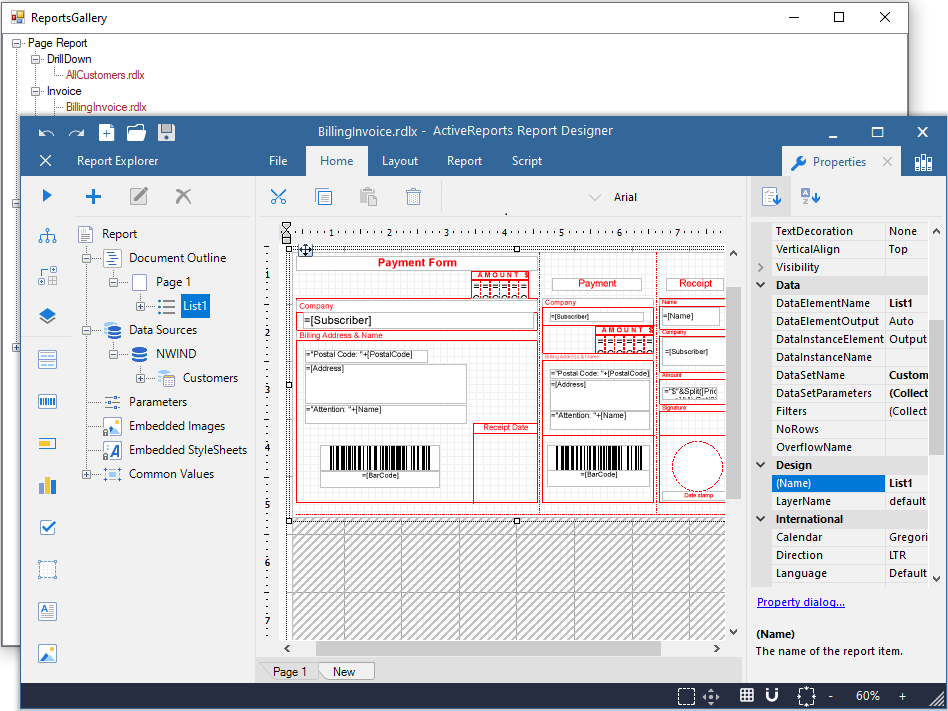Toggle snap magnet in the status bar
This screenshot has width=948, height=711.
771,695
